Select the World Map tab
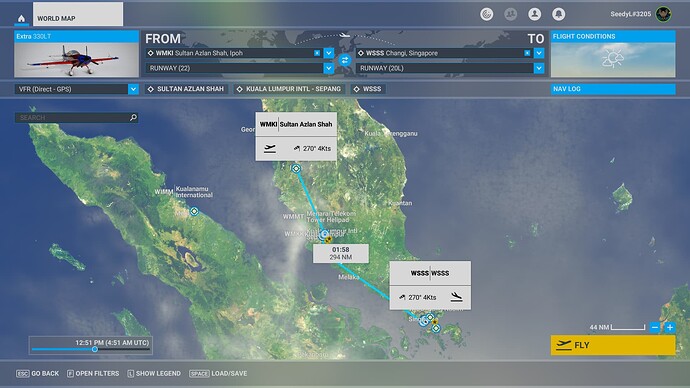Viewport: 690px width, 388px height. coord(78,15)
